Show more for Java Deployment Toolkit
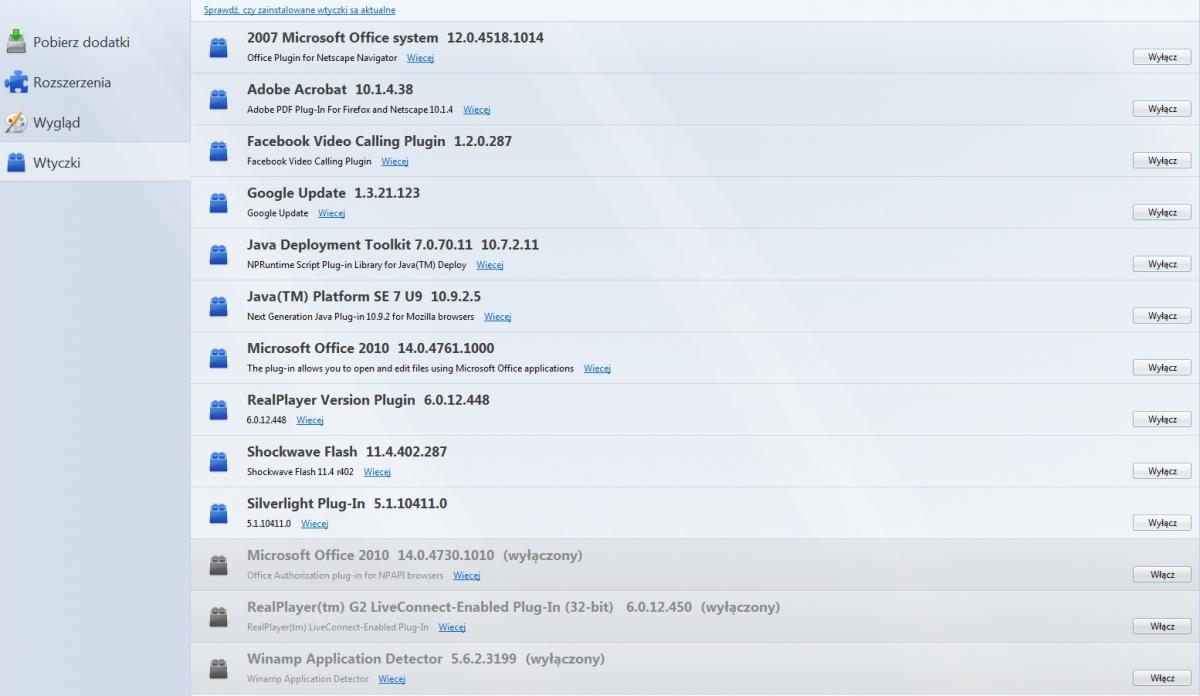Image resolution: width=1200 pixels, height=696 pixels. point(490,265)
